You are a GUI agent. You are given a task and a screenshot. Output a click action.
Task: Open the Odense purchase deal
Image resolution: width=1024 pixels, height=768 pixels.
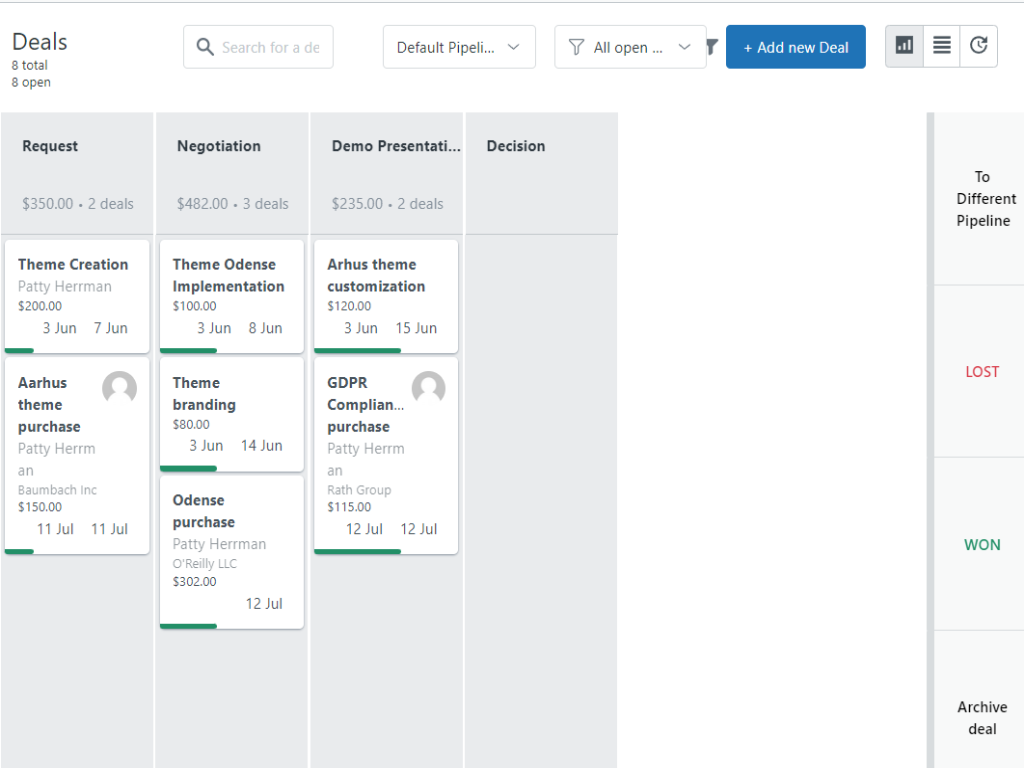pos(232,552)
